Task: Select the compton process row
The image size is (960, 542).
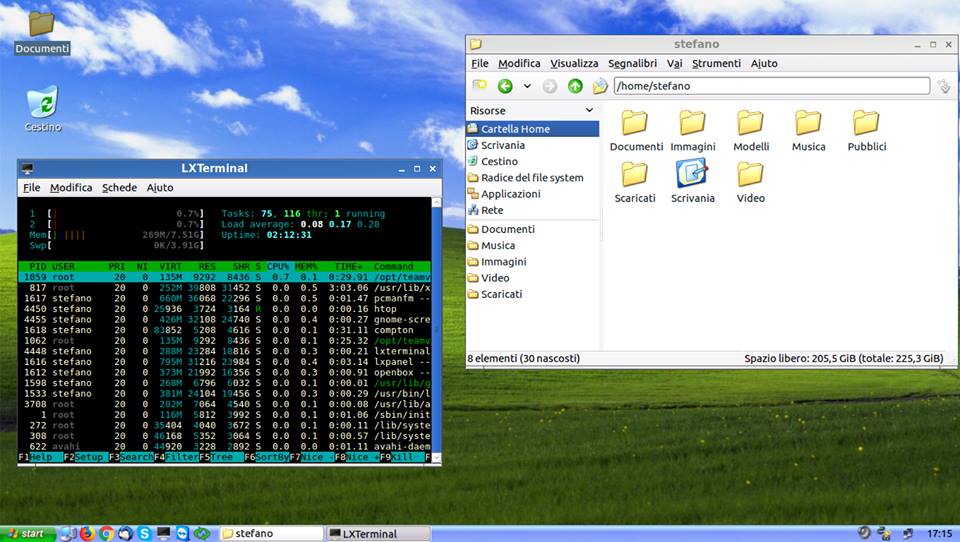Action: point(225,330)
